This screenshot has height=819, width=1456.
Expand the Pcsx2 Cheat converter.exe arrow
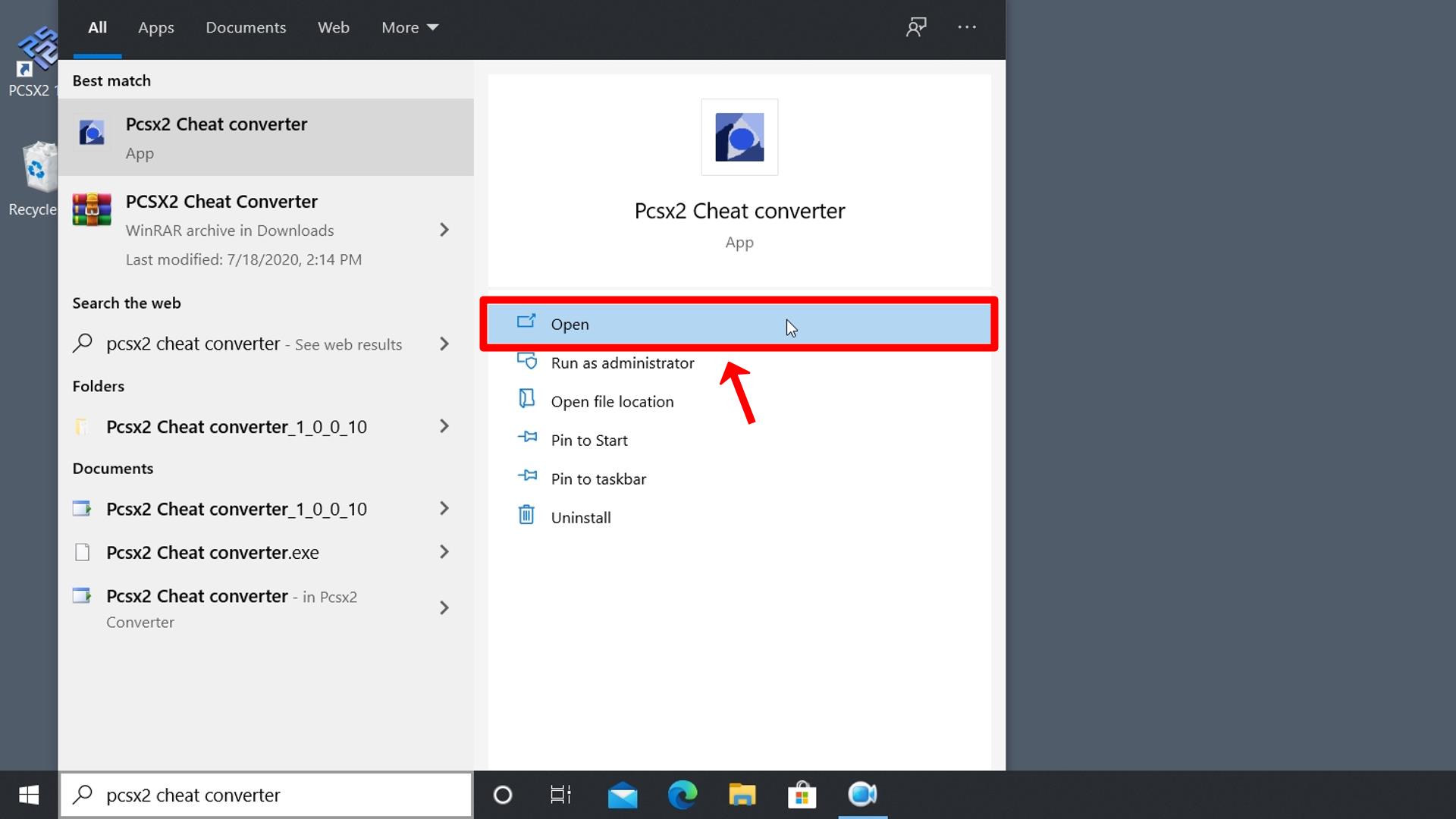(445, 552)
